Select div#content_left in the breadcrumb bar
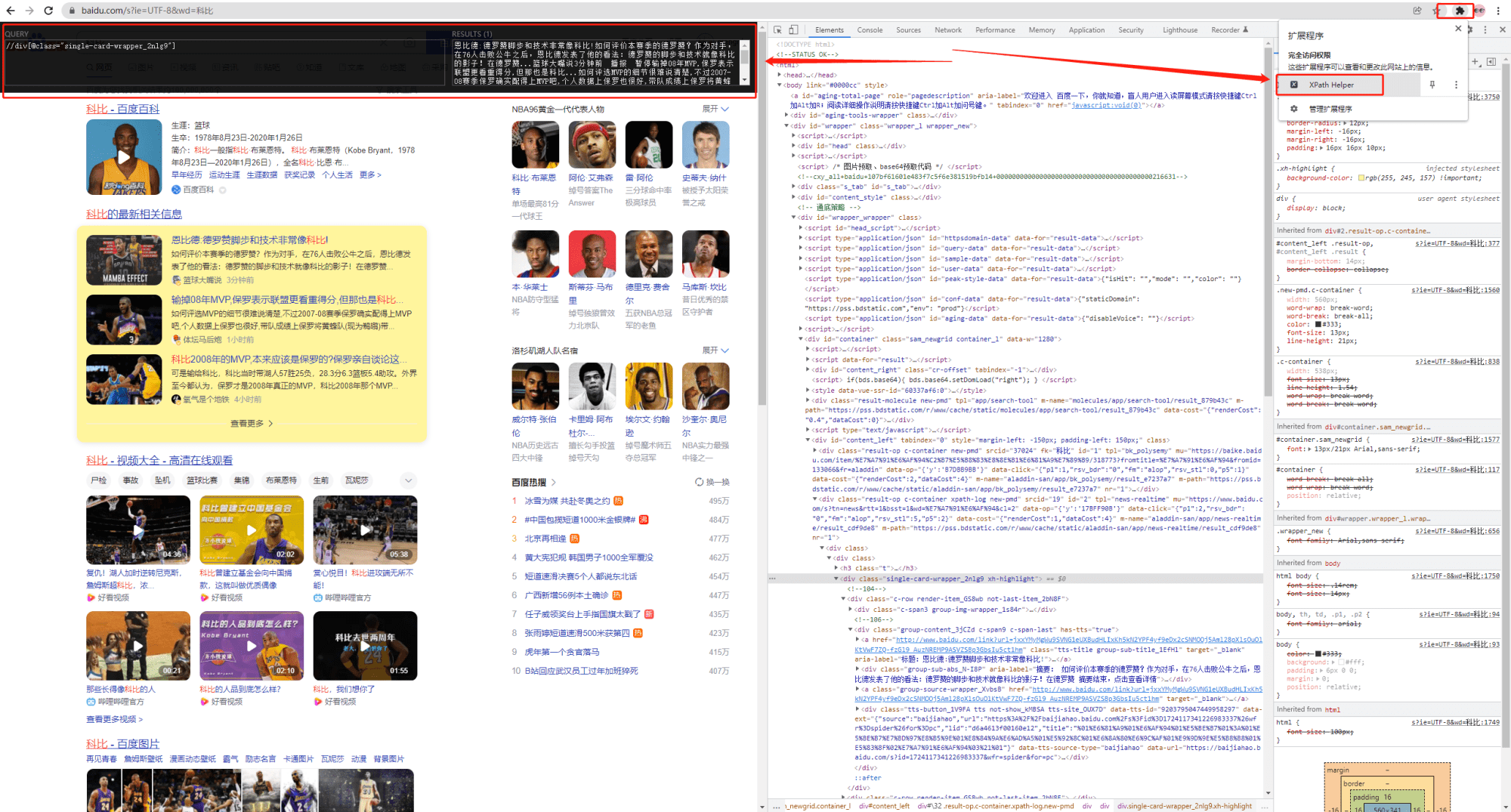1511x812 pixels. 884,806
